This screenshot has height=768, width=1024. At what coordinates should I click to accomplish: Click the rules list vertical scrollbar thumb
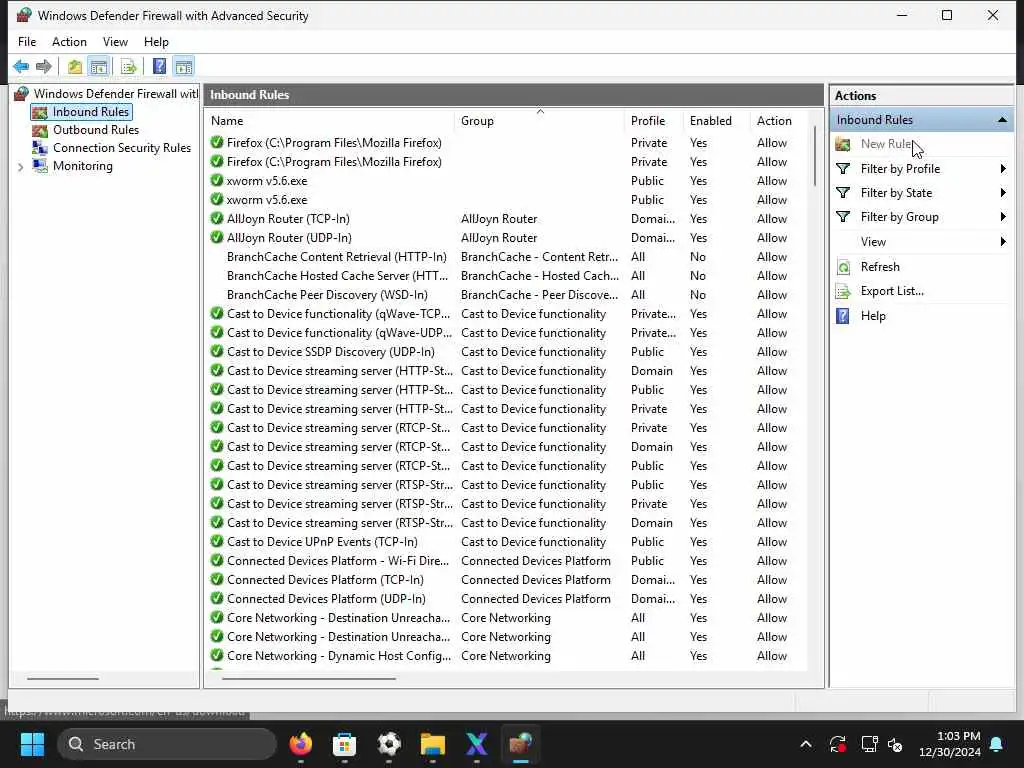pos(814,155)
